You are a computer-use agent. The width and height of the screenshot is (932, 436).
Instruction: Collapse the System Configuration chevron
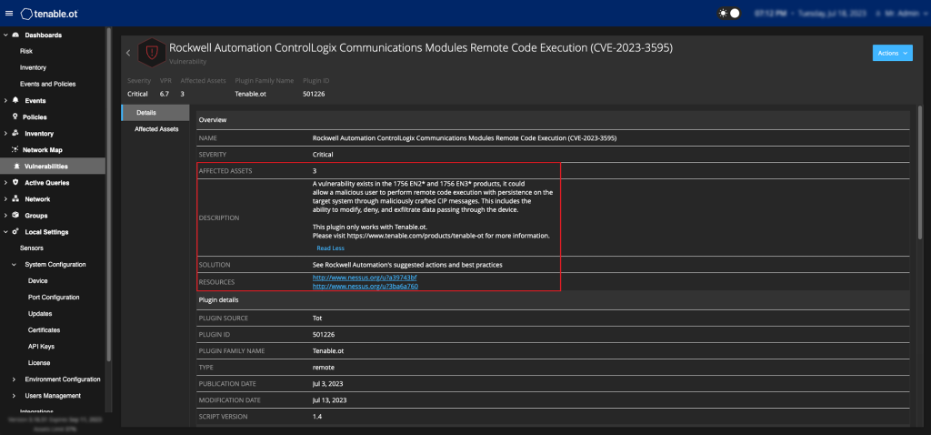coord(14,264)
